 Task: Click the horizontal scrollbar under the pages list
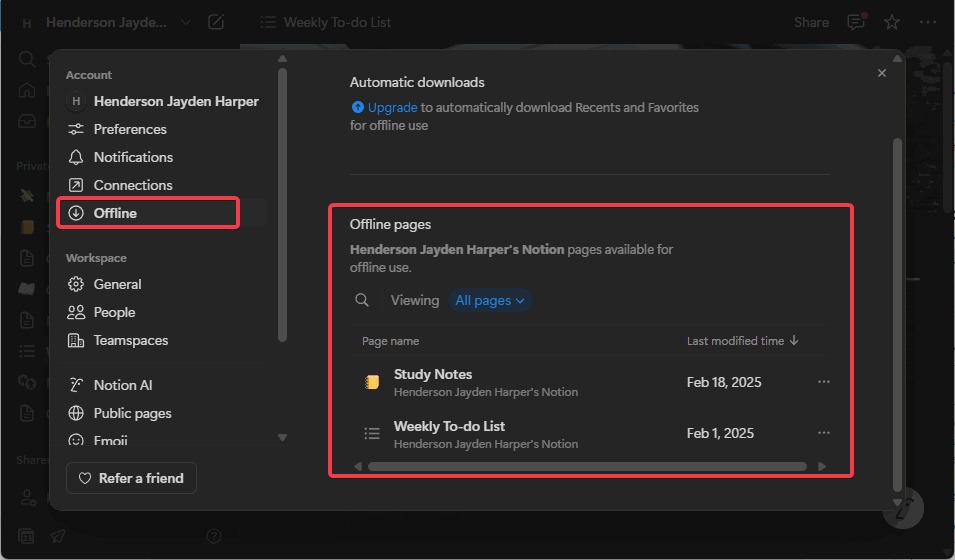click(x=586, y=466)
